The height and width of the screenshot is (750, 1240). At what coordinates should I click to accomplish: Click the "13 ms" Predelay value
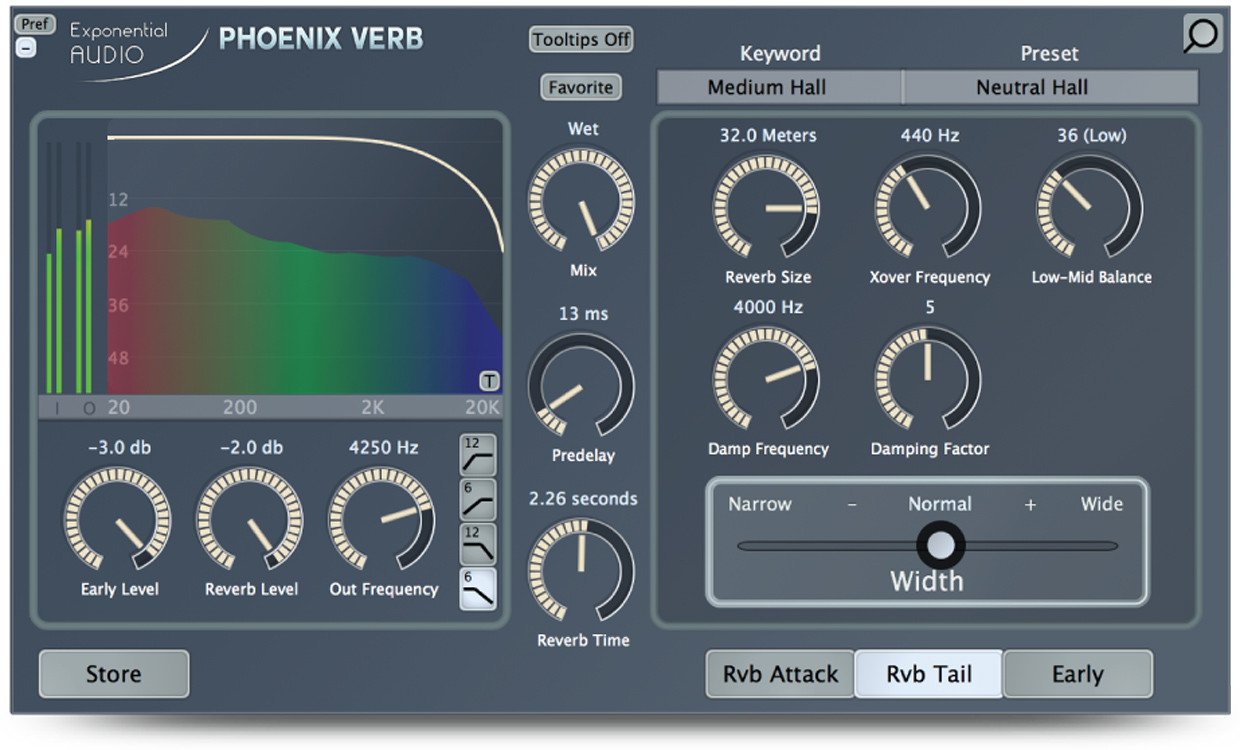click(x=583, y=313)
